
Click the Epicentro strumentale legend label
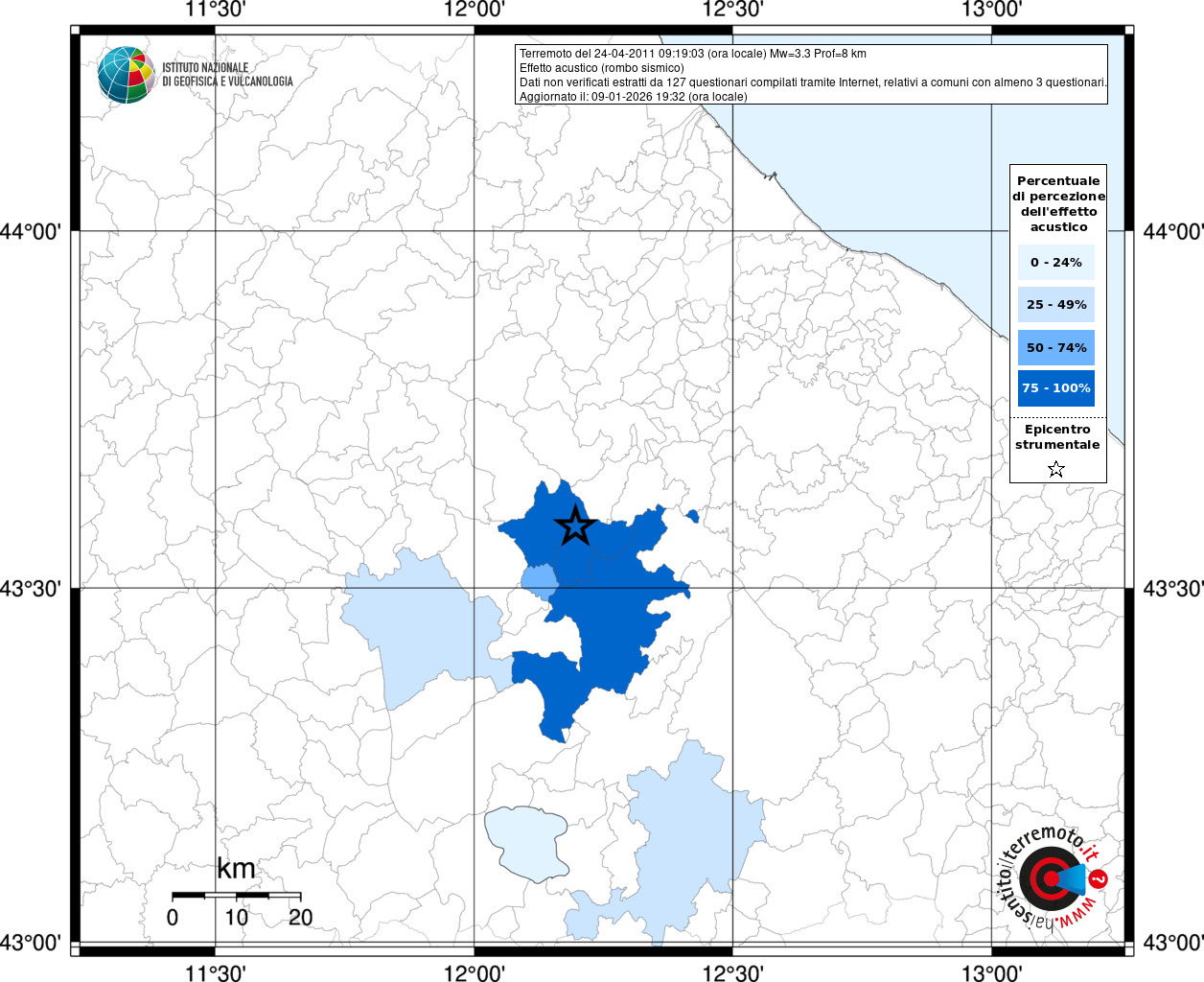(1057, 437)
